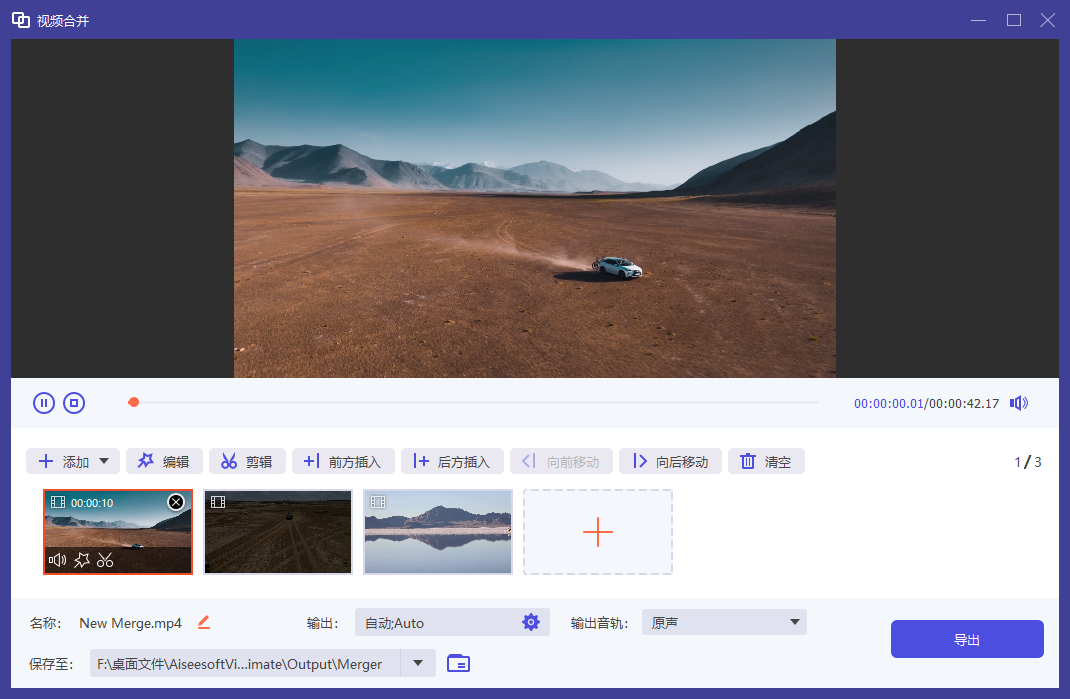The width and height of the screenshot is (1070, 699).
Task: Expand the 添加 dropdown arrow
Action: (104, 461)
